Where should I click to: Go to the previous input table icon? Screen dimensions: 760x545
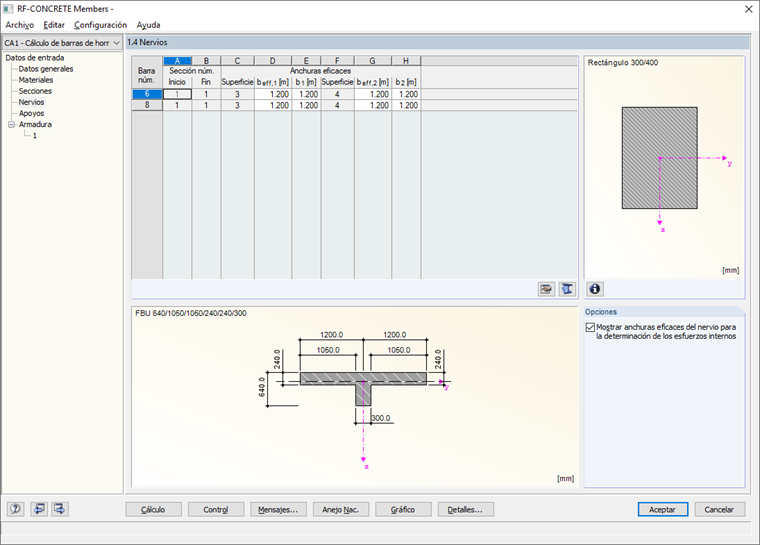pos(39,509)
